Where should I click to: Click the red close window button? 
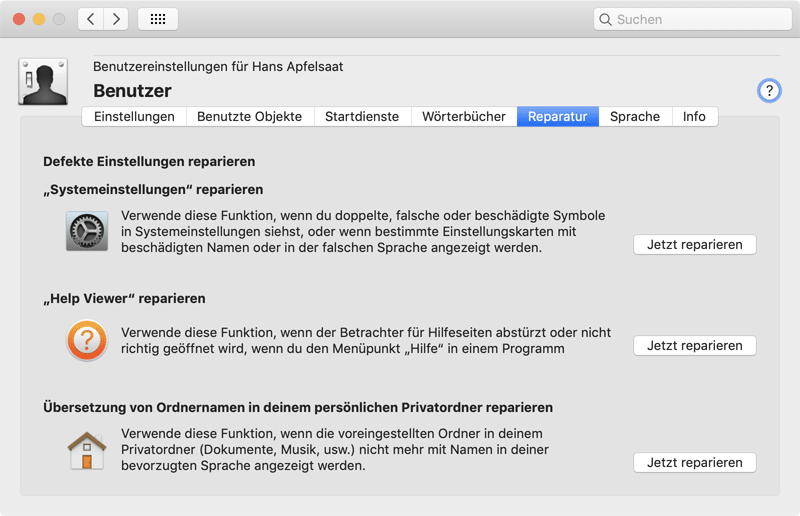19,19
